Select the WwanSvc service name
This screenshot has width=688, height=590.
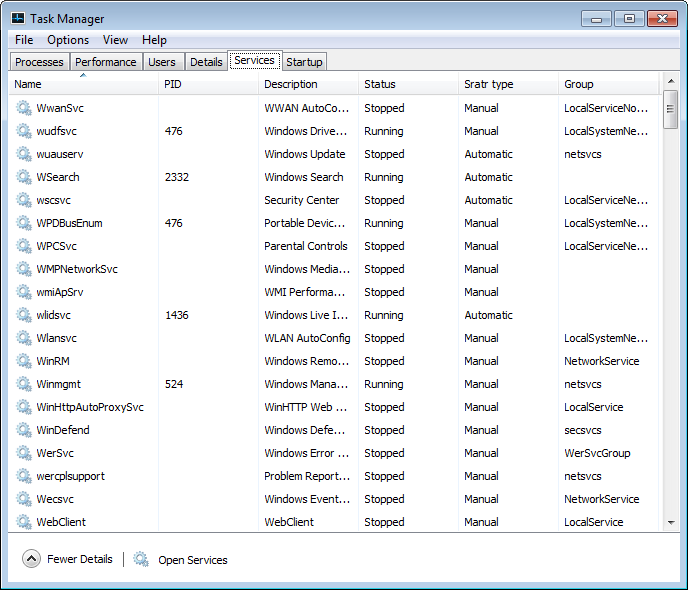(60, 108)
